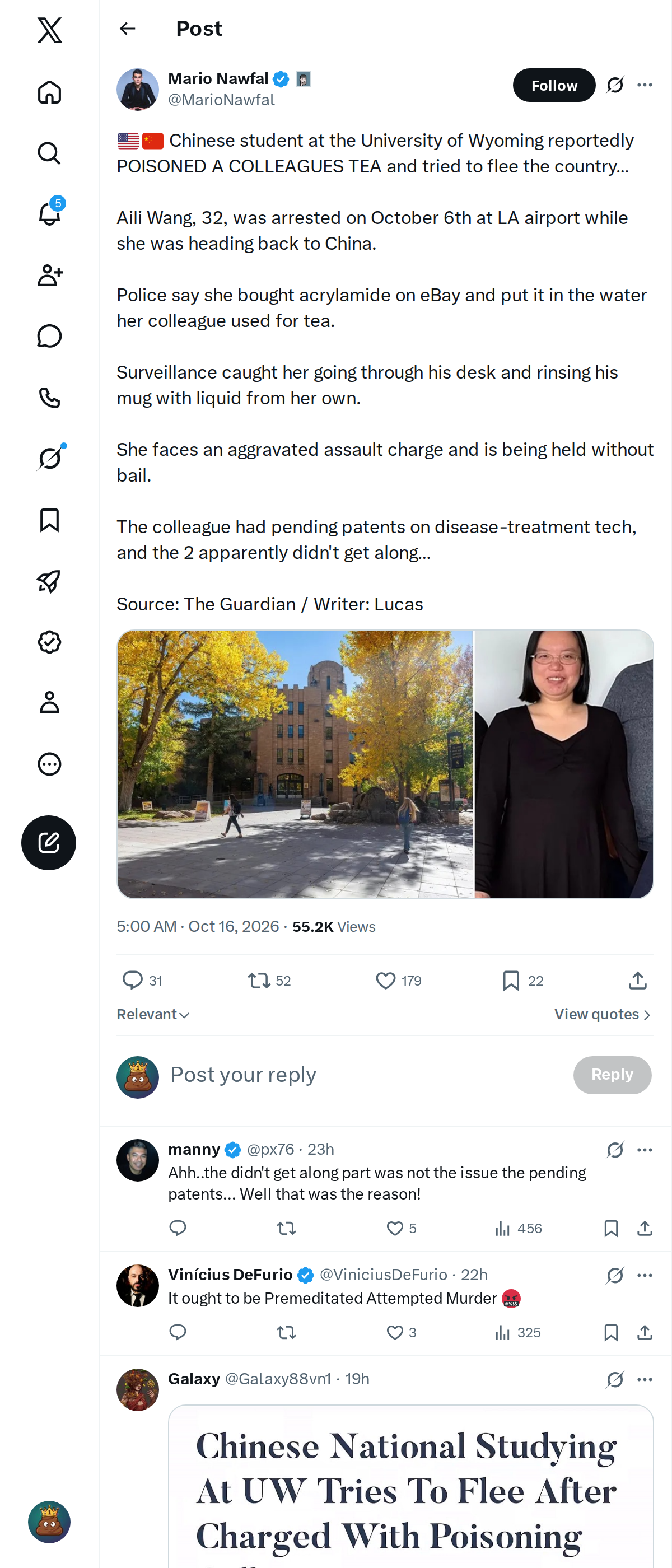Open more options on Mario Nawfal's post
The width and height of the screenshot is (672, 1568).
coord(645,85)
